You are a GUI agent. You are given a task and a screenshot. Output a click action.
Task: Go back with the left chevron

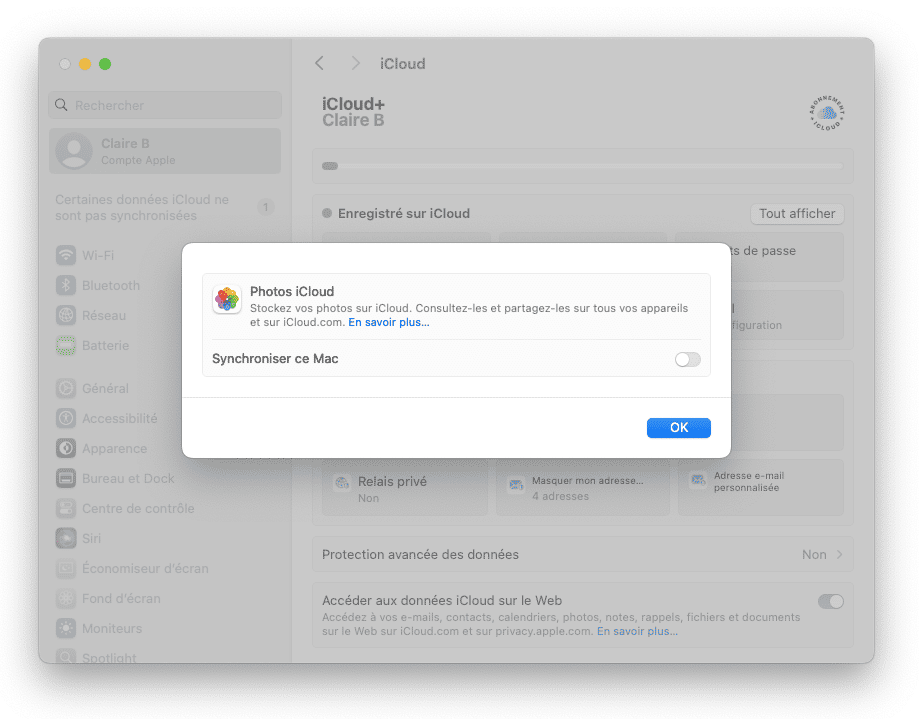coord(319,63)
